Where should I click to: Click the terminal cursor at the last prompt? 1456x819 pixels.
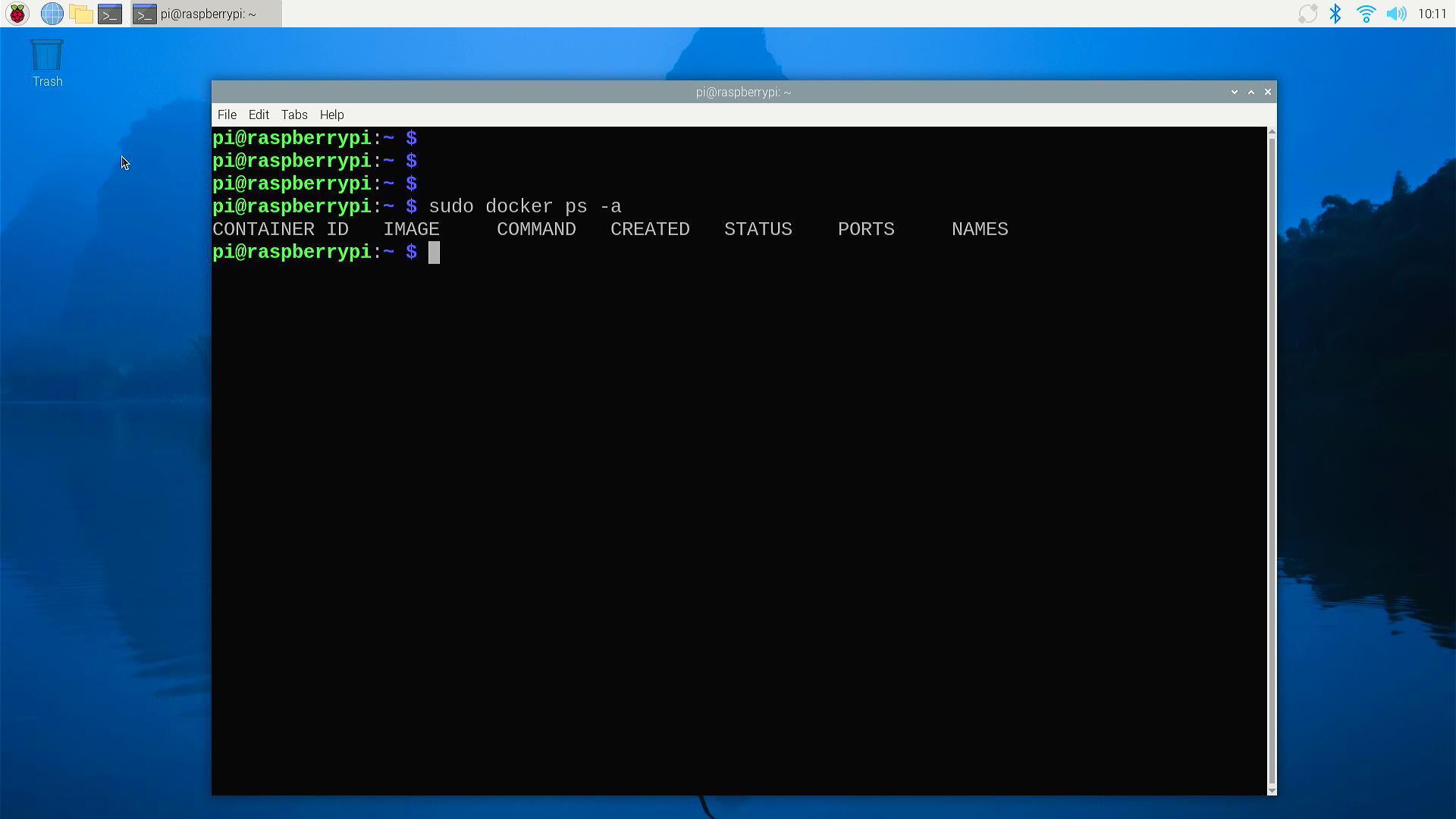coord(434,253)
